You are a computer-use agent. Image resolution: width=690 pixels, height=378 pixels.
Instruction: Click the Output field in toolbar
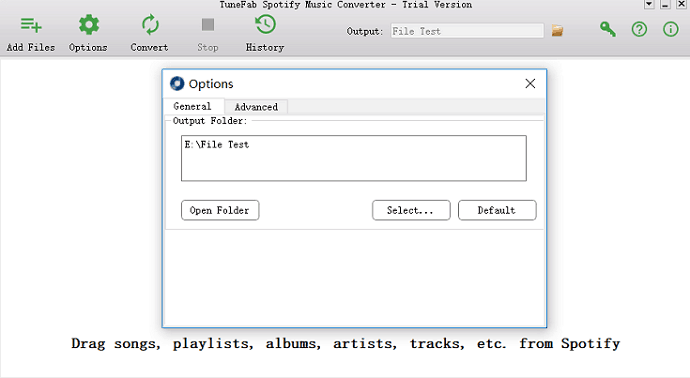point(467,31)
